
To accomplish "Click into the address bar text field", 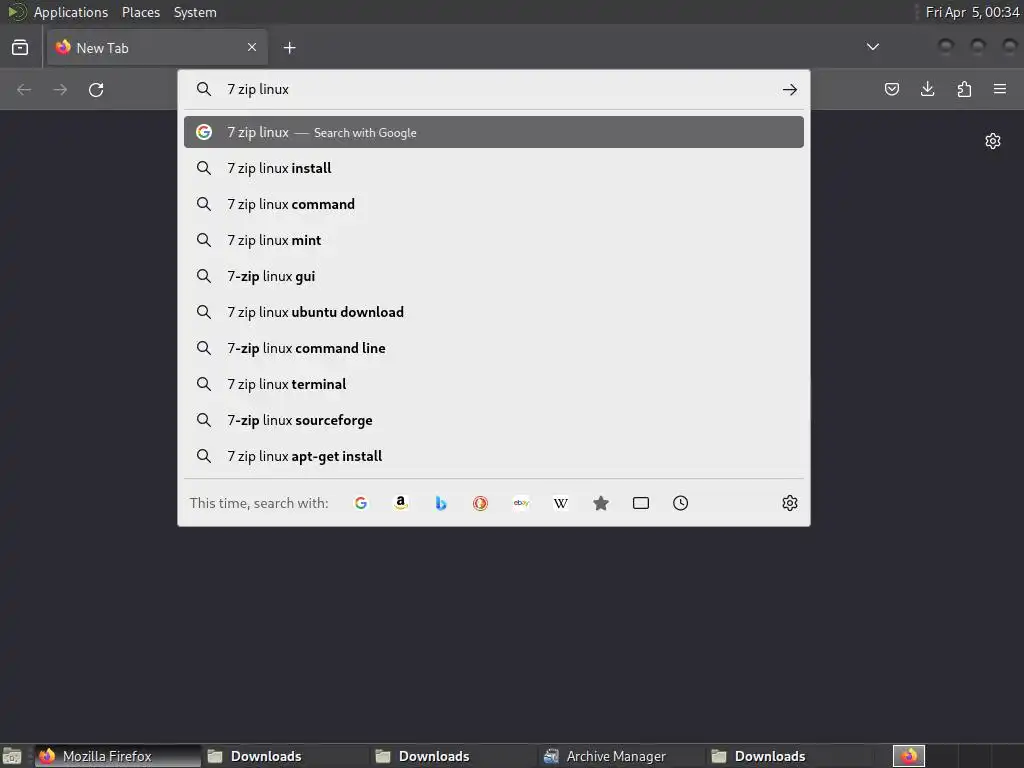I will [496, 89].
